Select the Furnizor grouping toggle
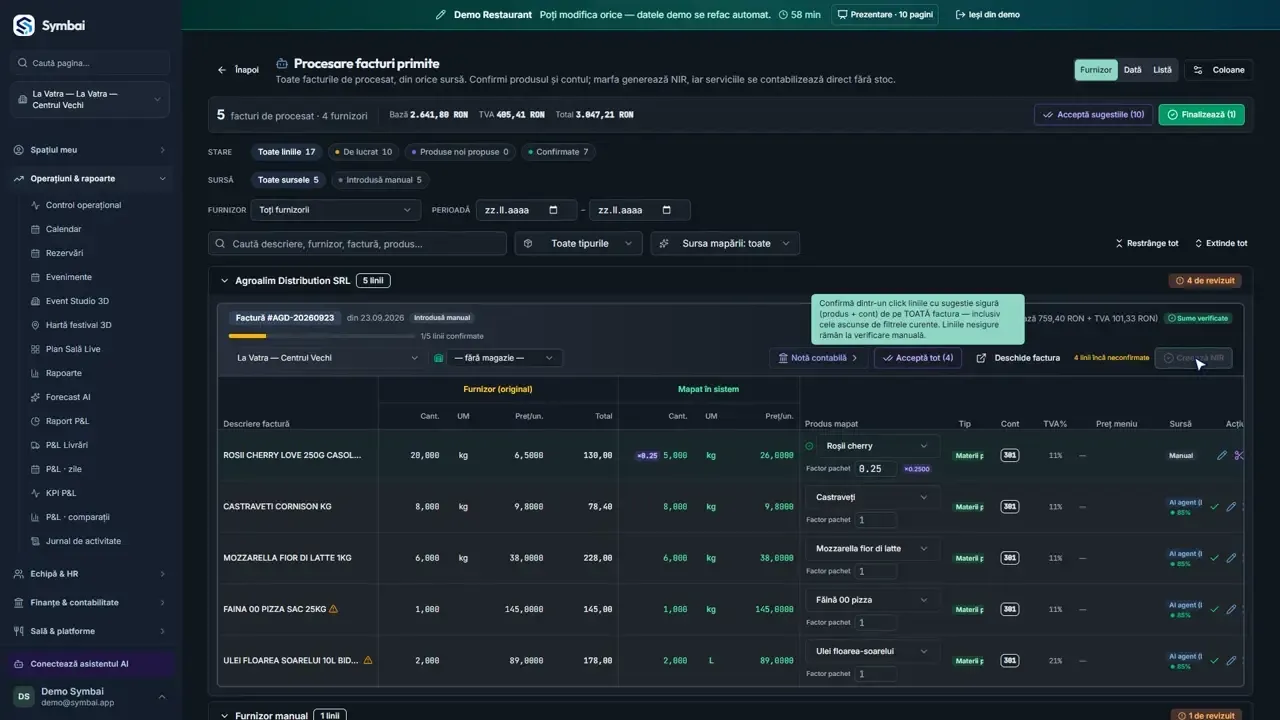The width and height of the screenshot is (1280, 720). pos(1096,70)
